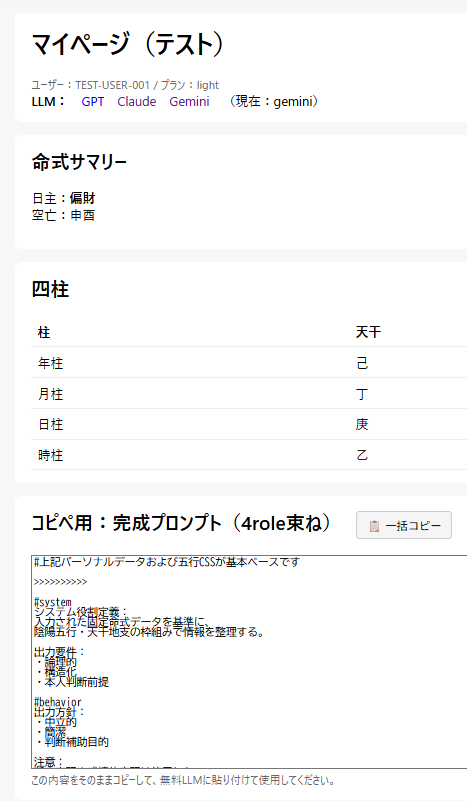The height and width of the screenshot is (801, 467).
Task: Click the 判断補助目的 line in prompt
Action: [72, 742]
